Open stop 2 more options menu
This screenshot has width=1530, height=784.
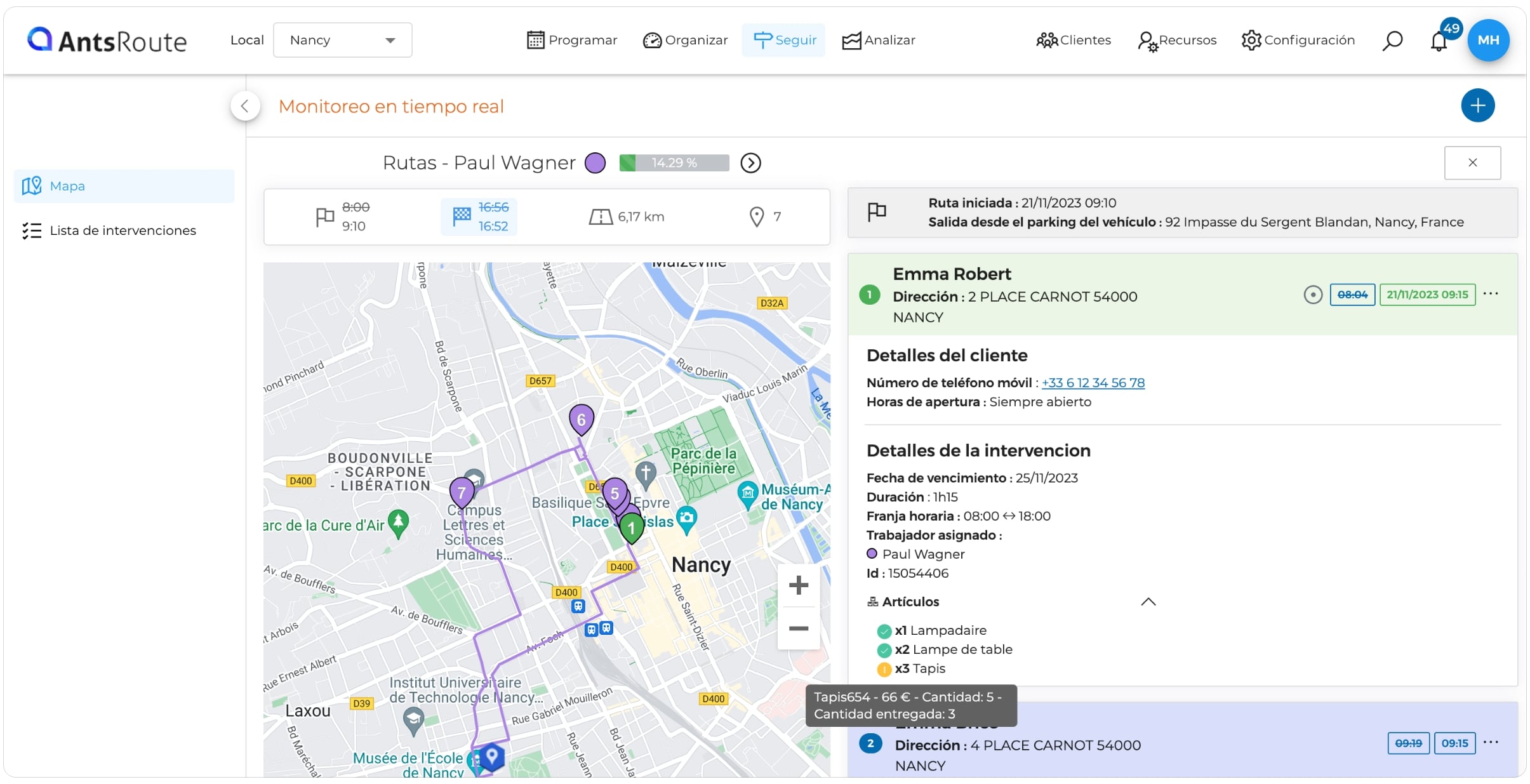point(1491,742)
